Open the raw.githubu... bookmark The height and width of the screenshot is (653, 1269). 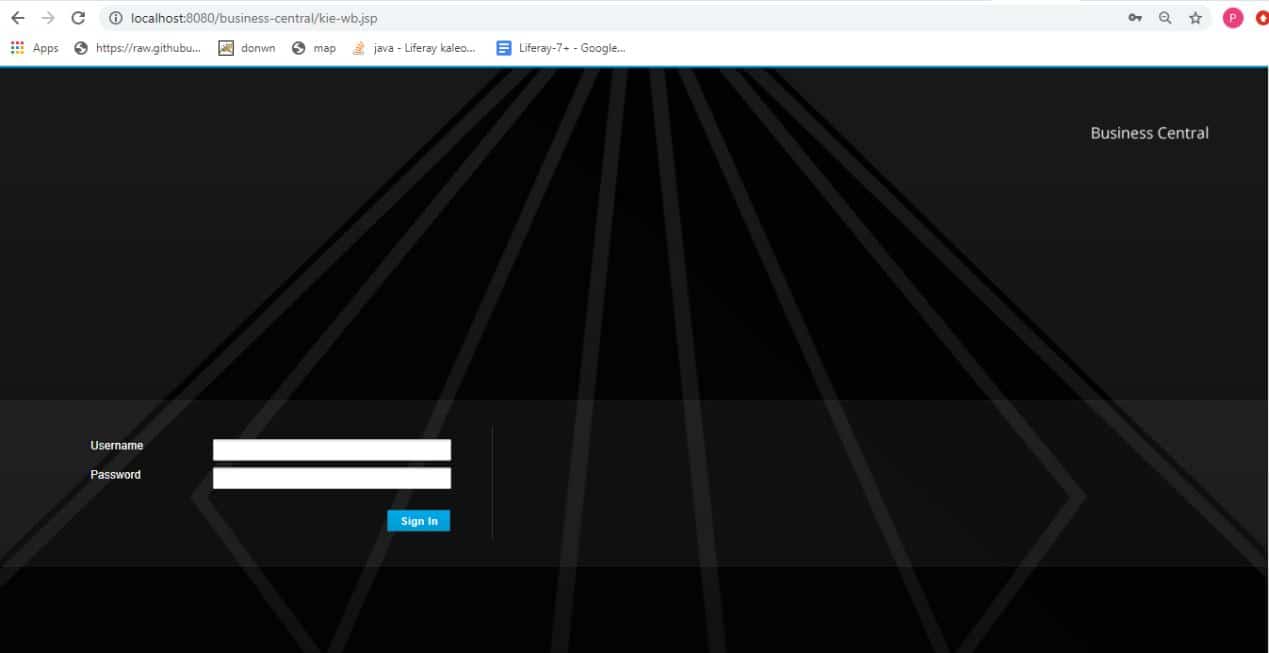tap(138, 48)
